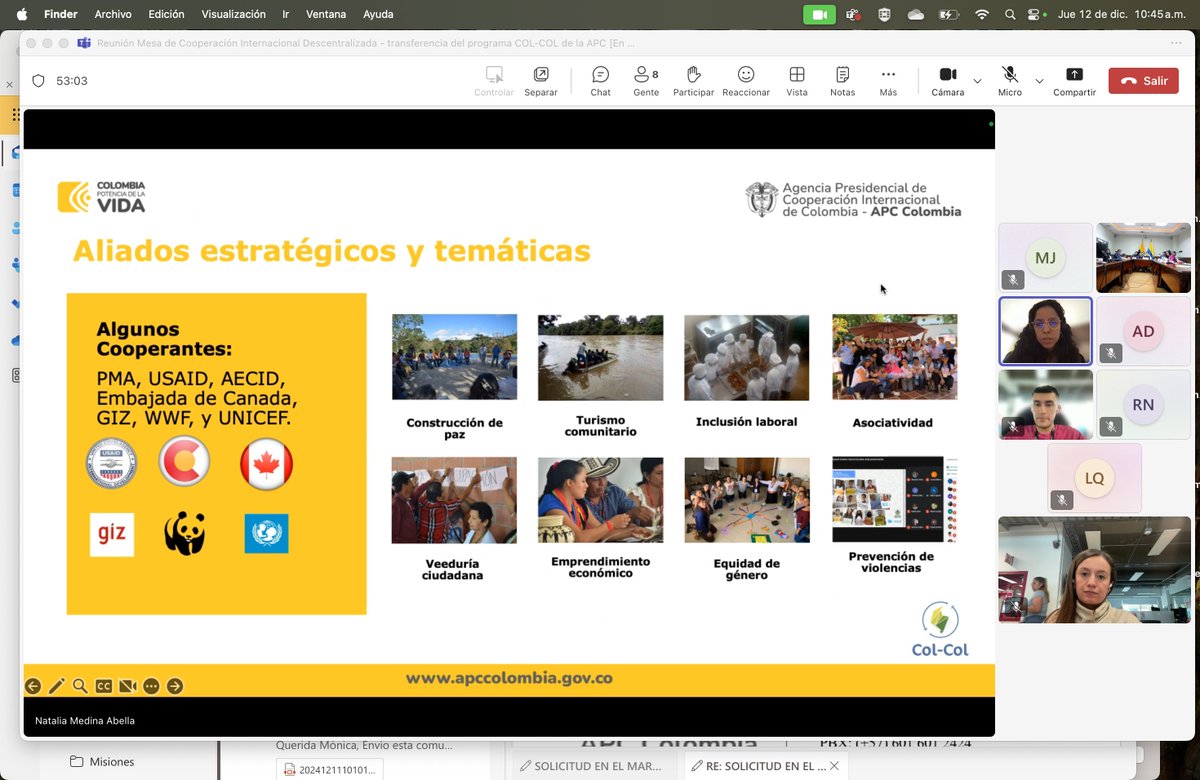The width and height of the screenshot is (1200, 780).
Task: Open the 2024121110101 PDF attachment in background
Action: click(x=330, y=770)
